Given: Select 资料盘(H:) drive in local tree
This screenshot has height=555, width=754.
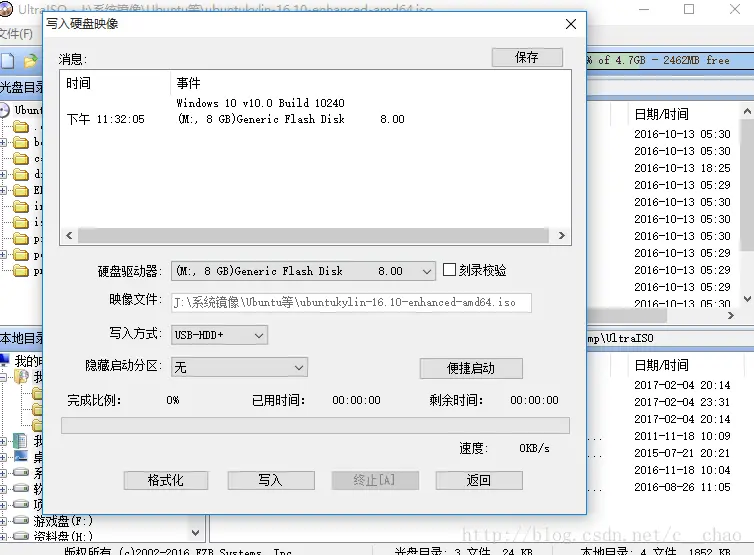Looking at the screenshot, I should pyautogui.click(x=63, y=536).
